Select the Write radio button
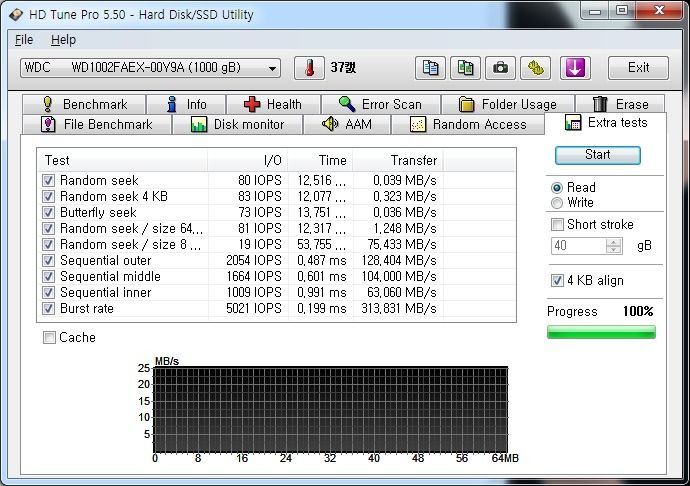This screenshot has height=486, width=690. tap(557, 203)
